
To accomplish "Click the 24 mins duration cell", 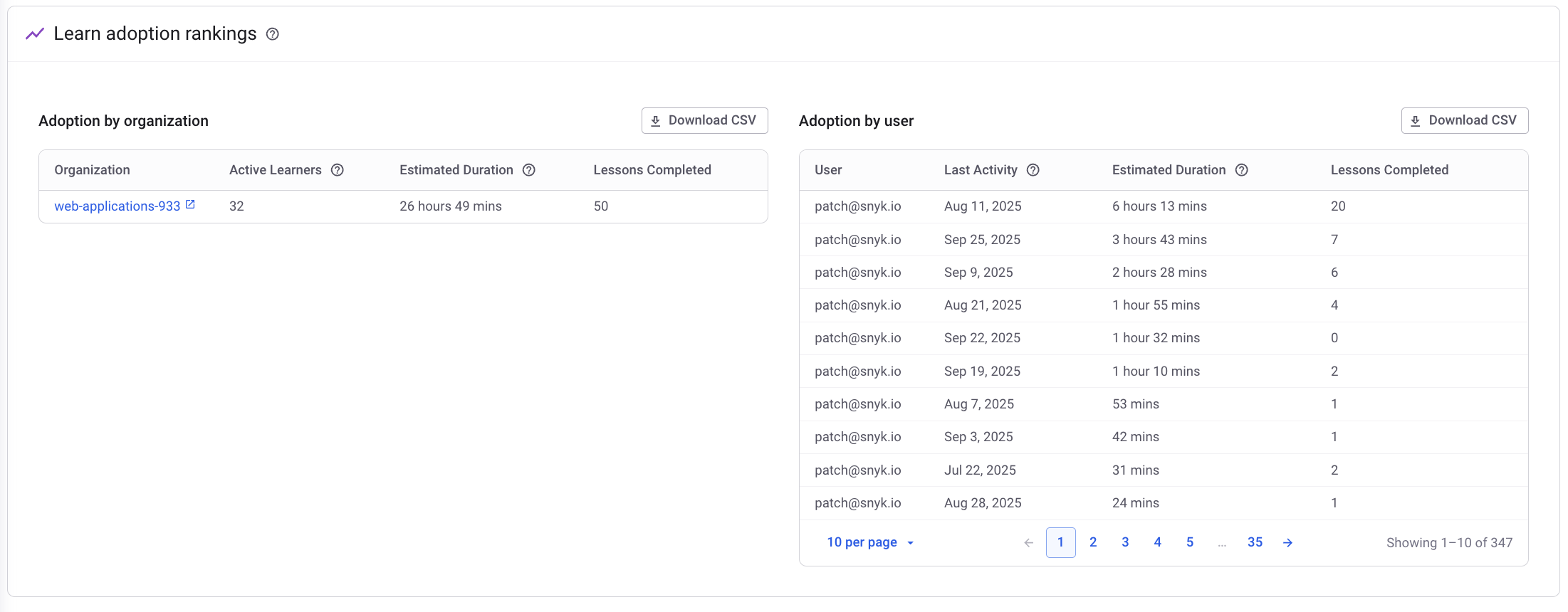I will pos(1136,503).
